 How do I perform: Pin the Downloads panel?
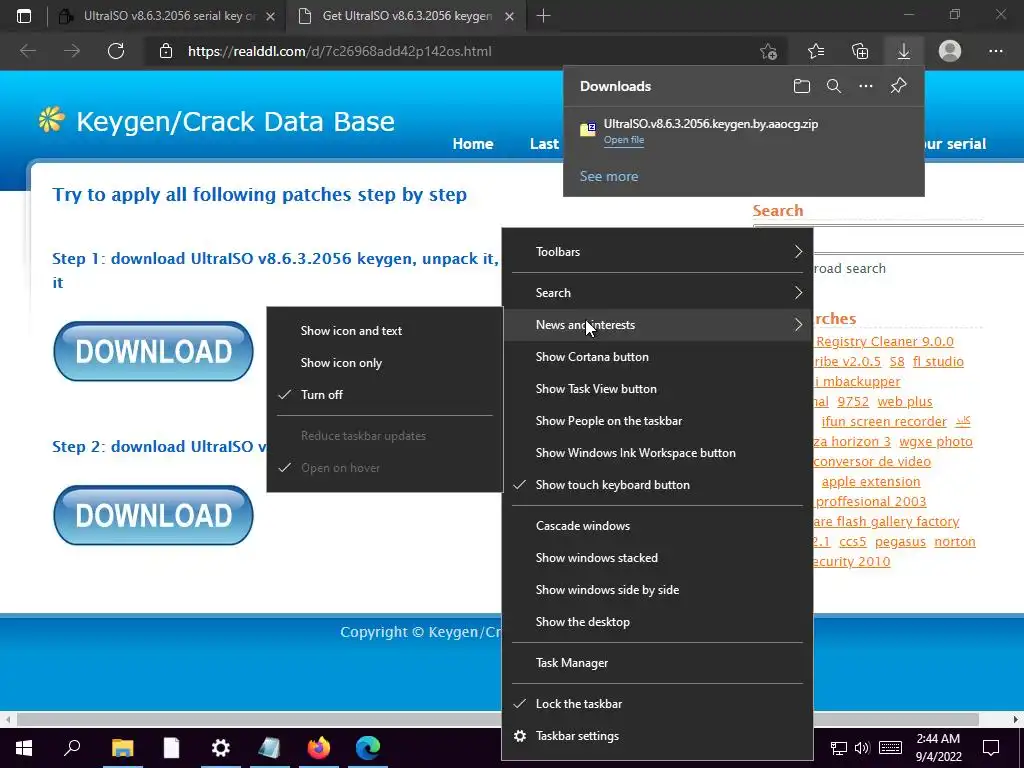(x=899, y=86)
